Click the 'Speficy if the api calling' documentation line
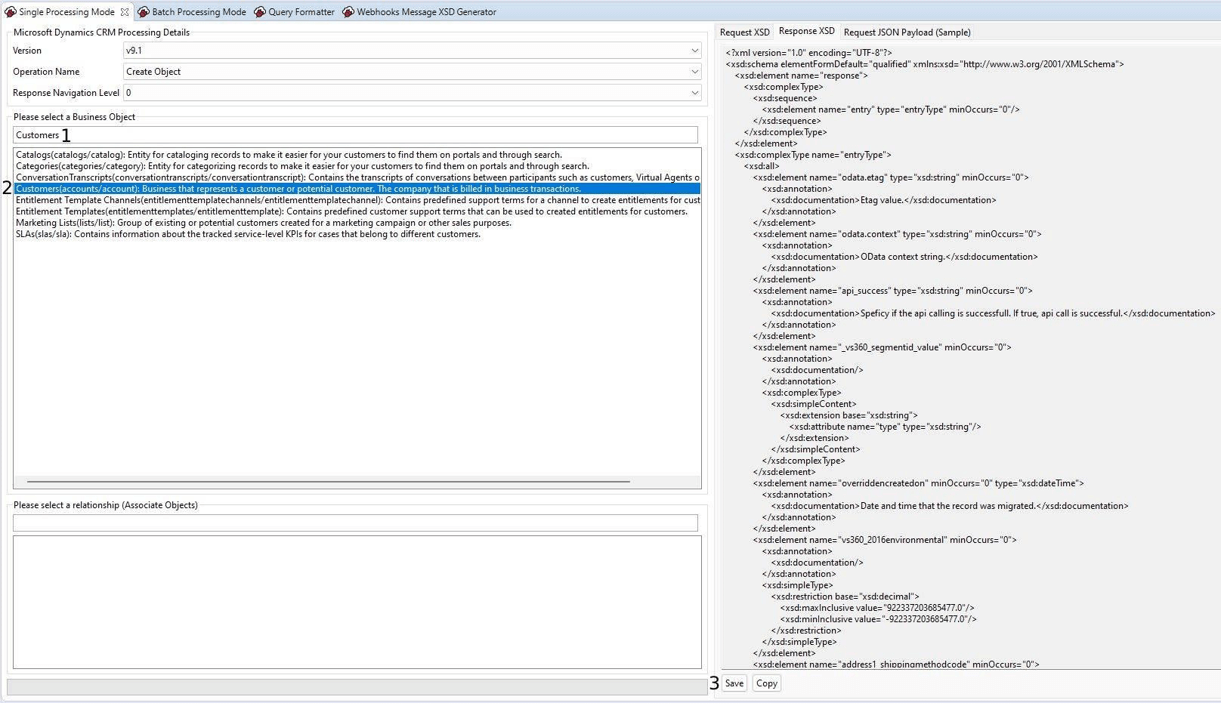 point(994,313)
